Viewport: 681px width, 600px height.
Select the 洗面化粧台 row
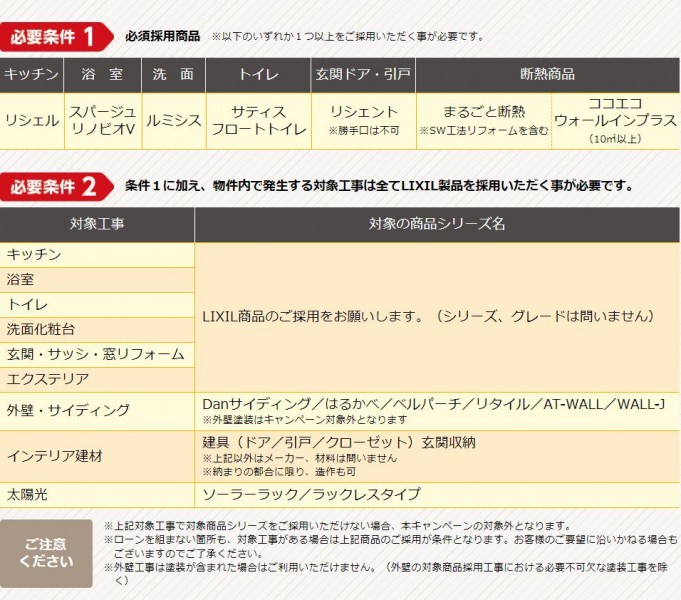(97, 330)
